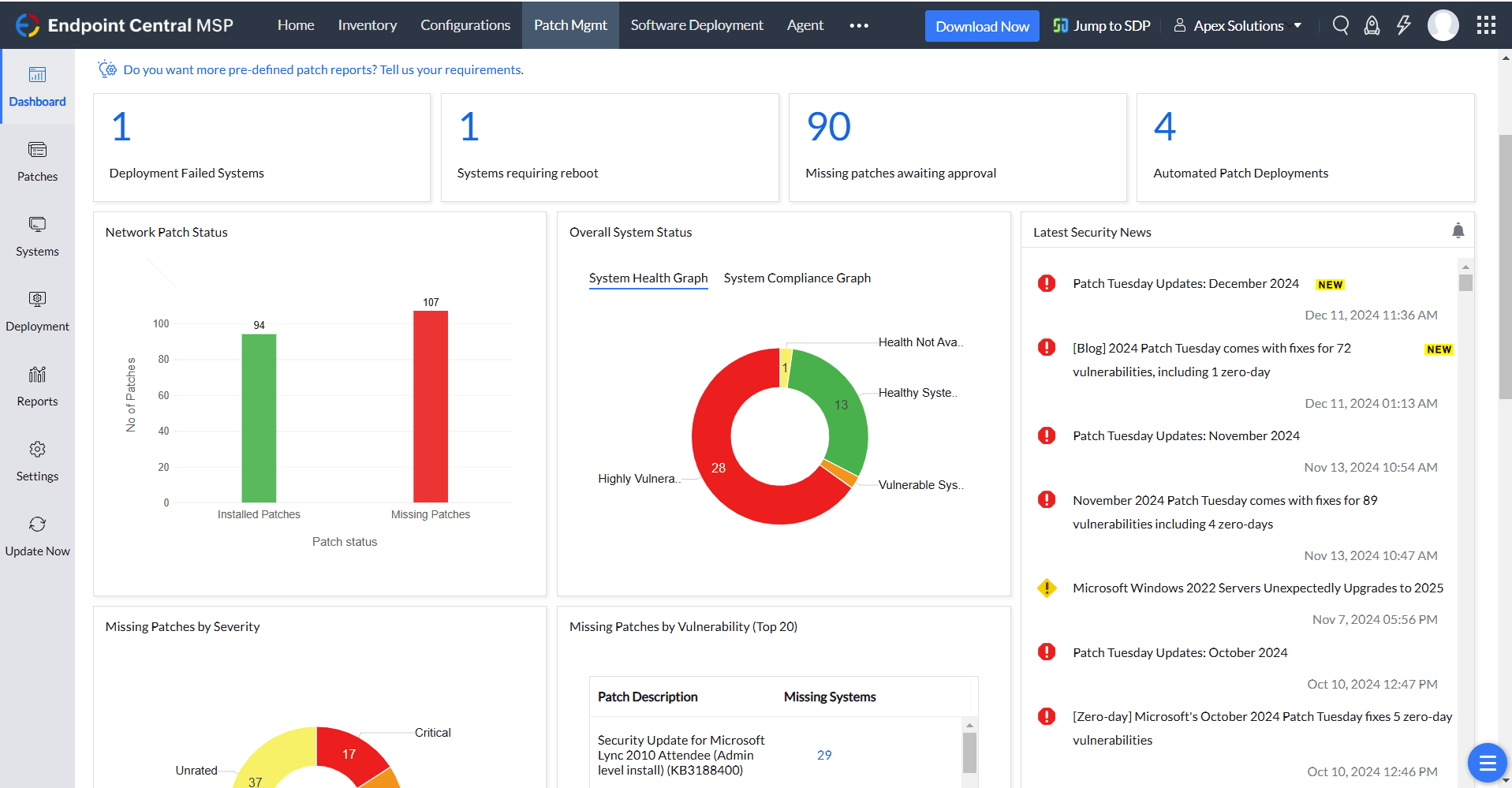This screenshot has width=1512, height=788.
Task: Select the Inventory menu item
Action: coord(367,24)
